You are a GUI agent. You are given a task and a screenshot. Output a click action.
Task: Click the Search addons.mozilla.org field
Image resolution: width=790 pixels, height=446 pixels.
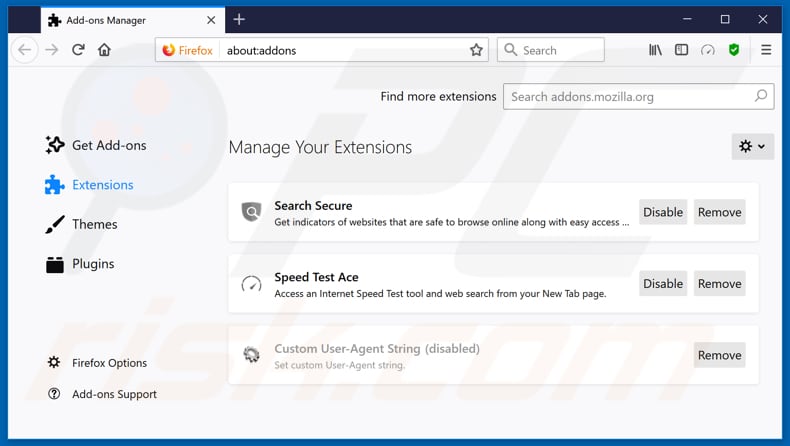pos(638,96)
